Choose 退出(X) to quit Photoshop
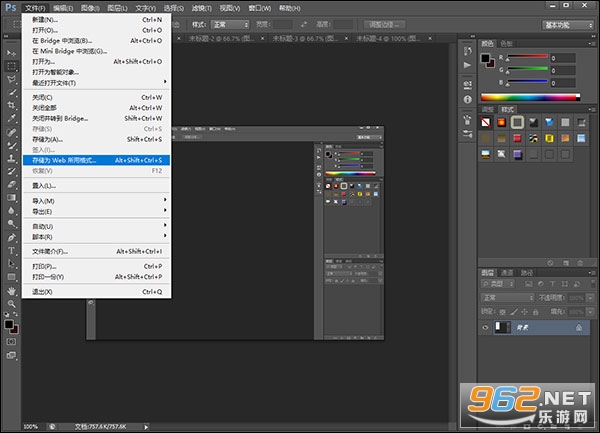The height and width of the screenshot is (433, 600). click(x=96, y=291)
